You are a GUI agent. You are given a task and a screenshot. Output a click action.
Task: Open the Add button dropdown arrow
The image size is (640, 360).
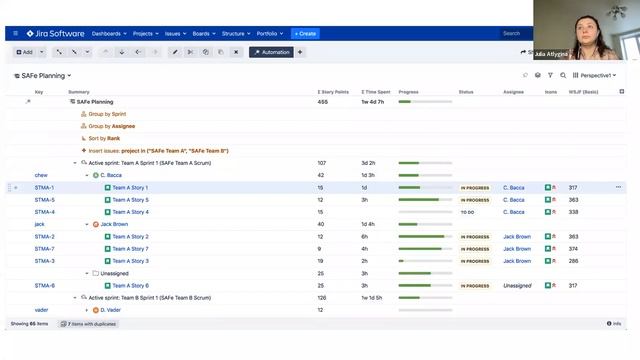(42, 52)
